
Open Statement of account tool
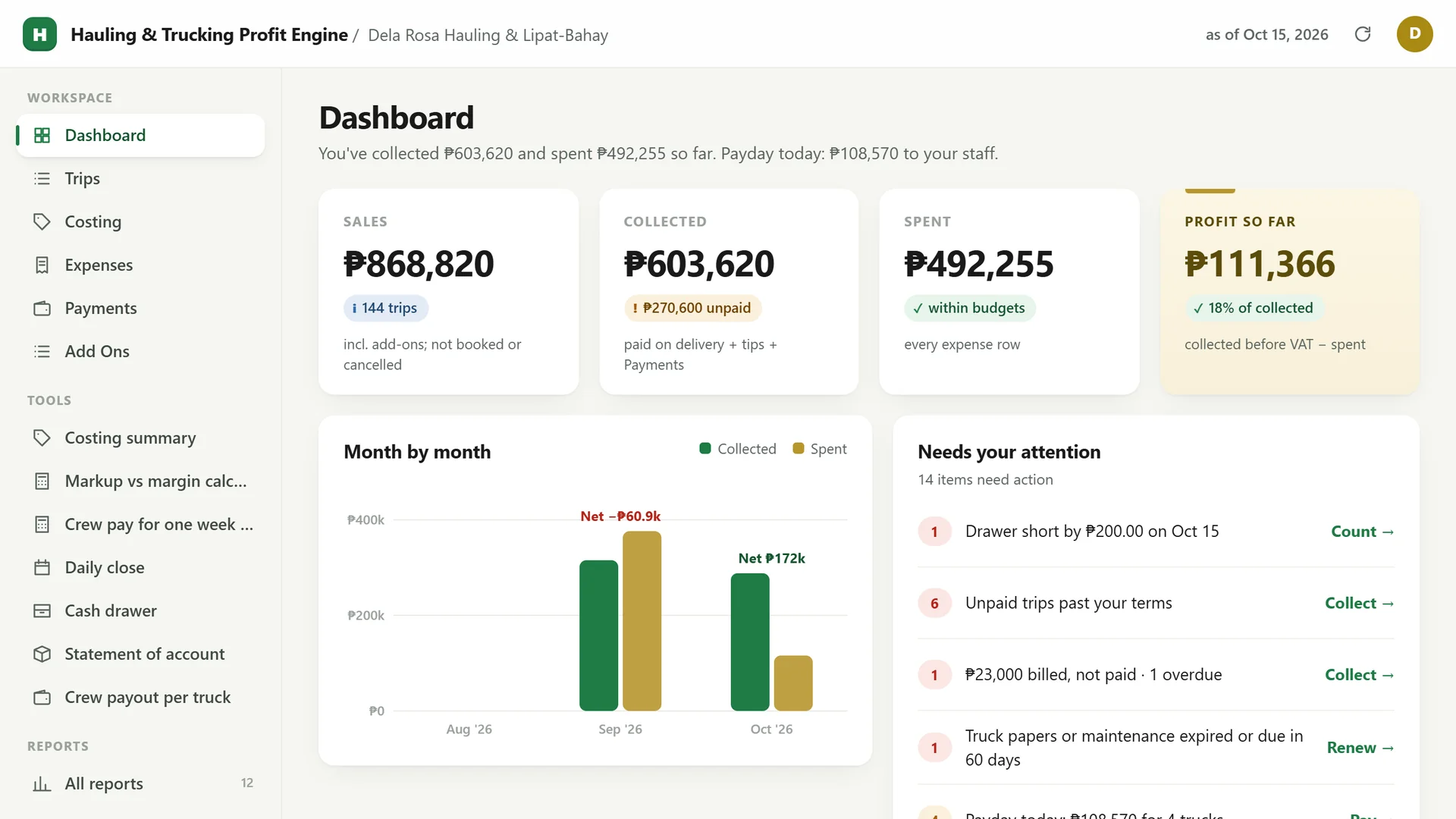pos(140,654)
